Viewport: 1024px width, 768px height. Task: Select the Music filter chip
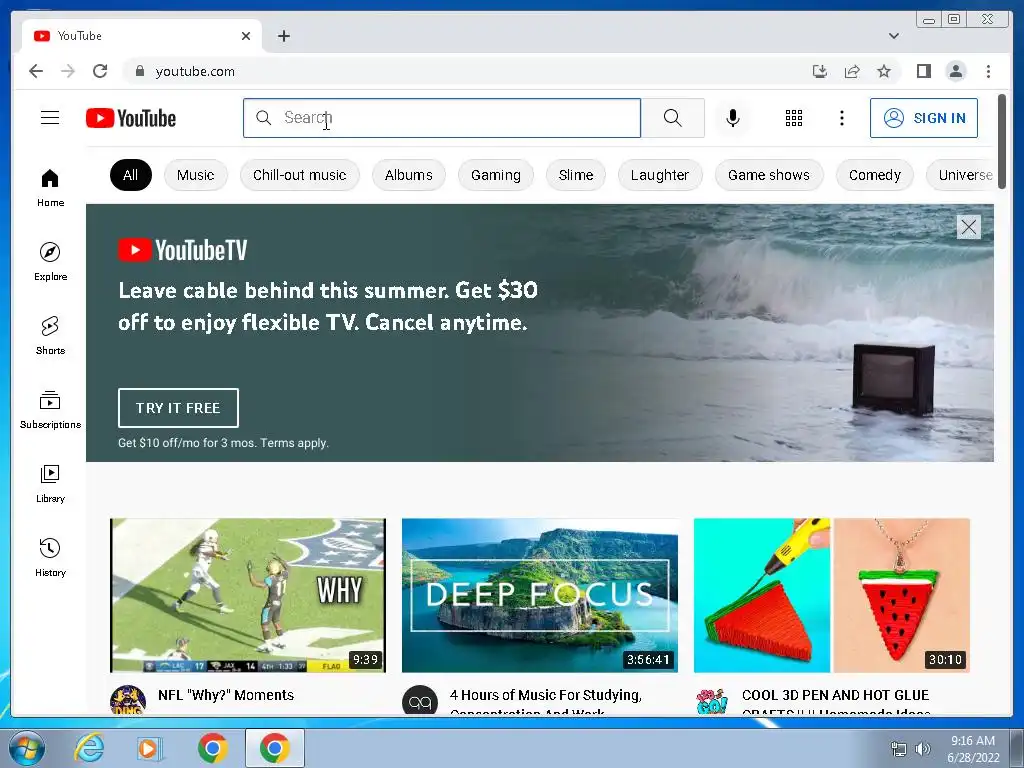[195, 175]
